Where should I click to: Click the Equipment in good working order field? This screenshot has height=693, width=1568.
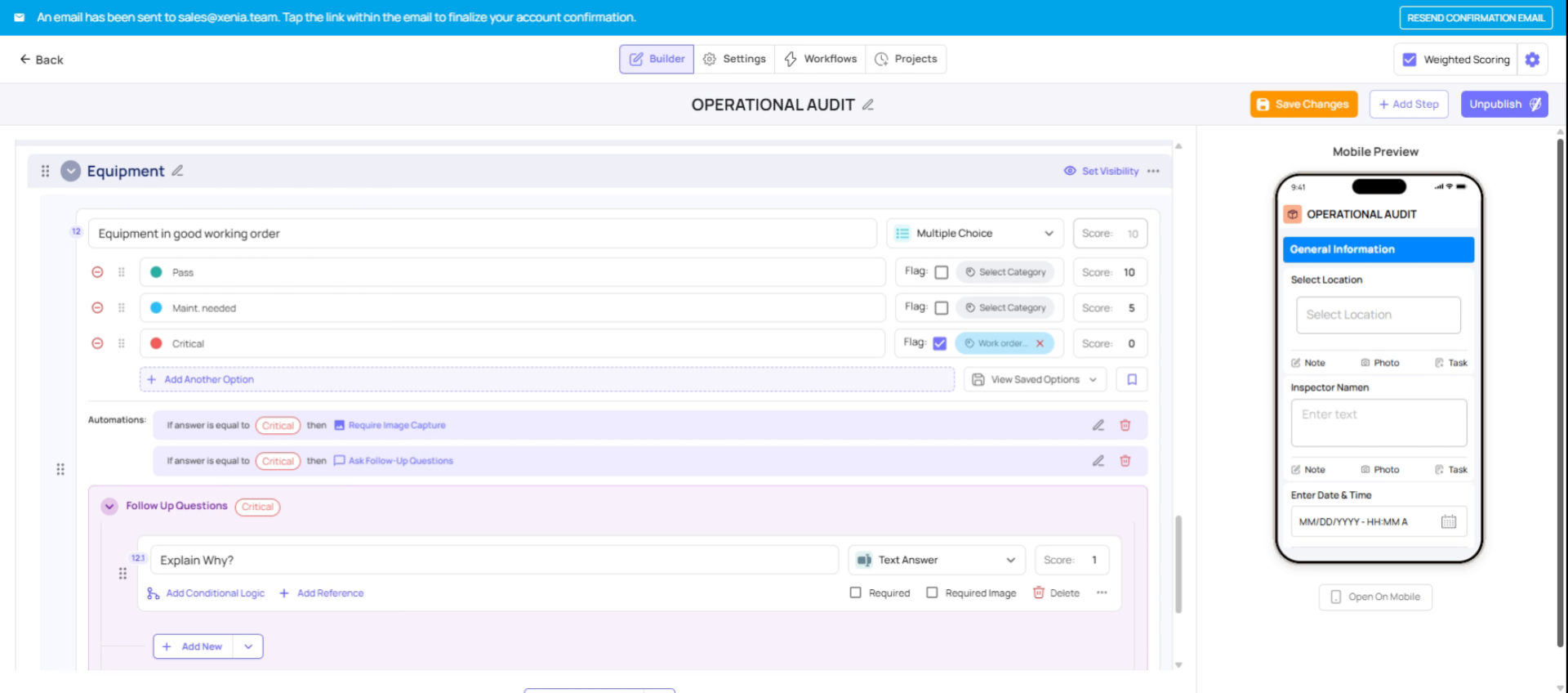[x=483, y=234]
